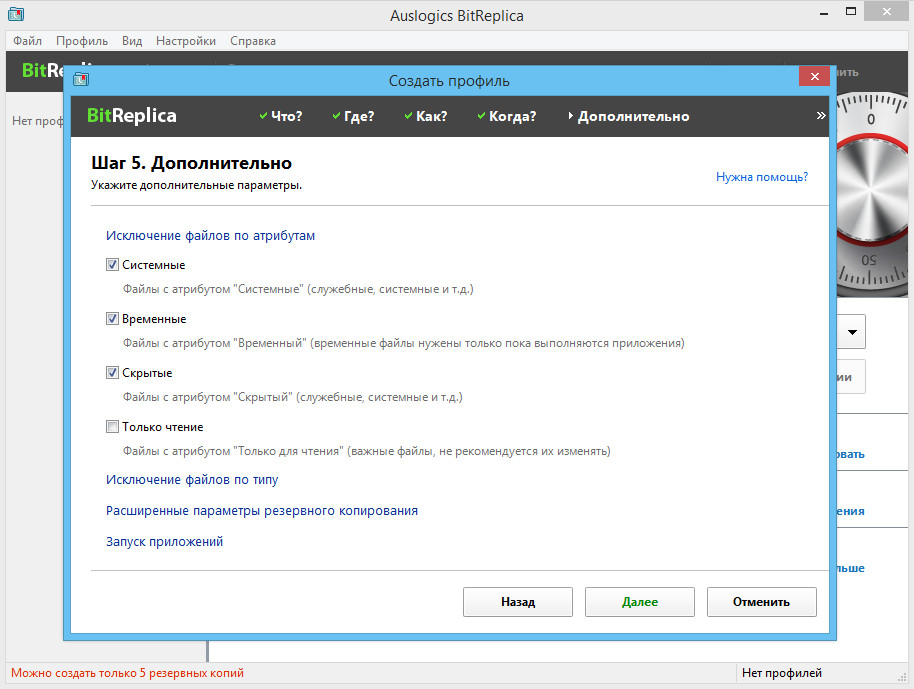Screen dimensions: 914x689
Task: Click the Назад button
Action: click(518, 602)
